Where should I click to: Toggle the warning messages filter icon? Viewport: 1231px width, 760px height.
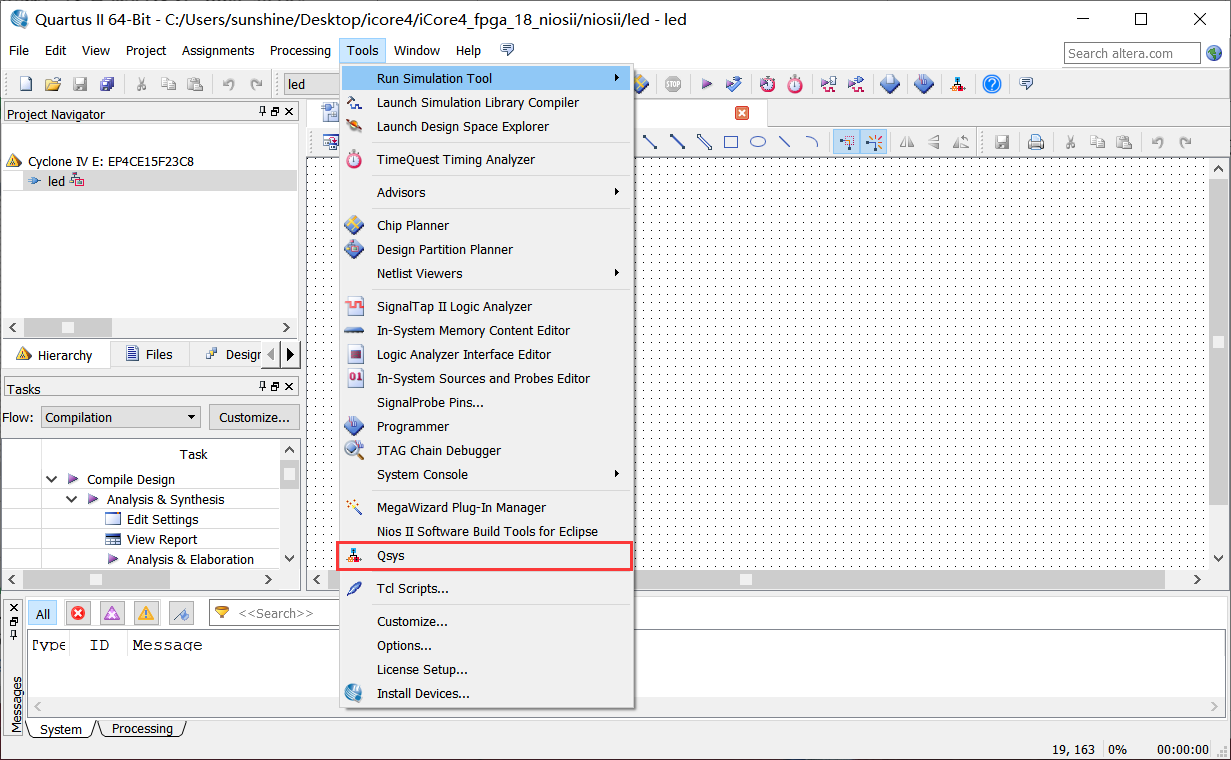coord(146,613)
